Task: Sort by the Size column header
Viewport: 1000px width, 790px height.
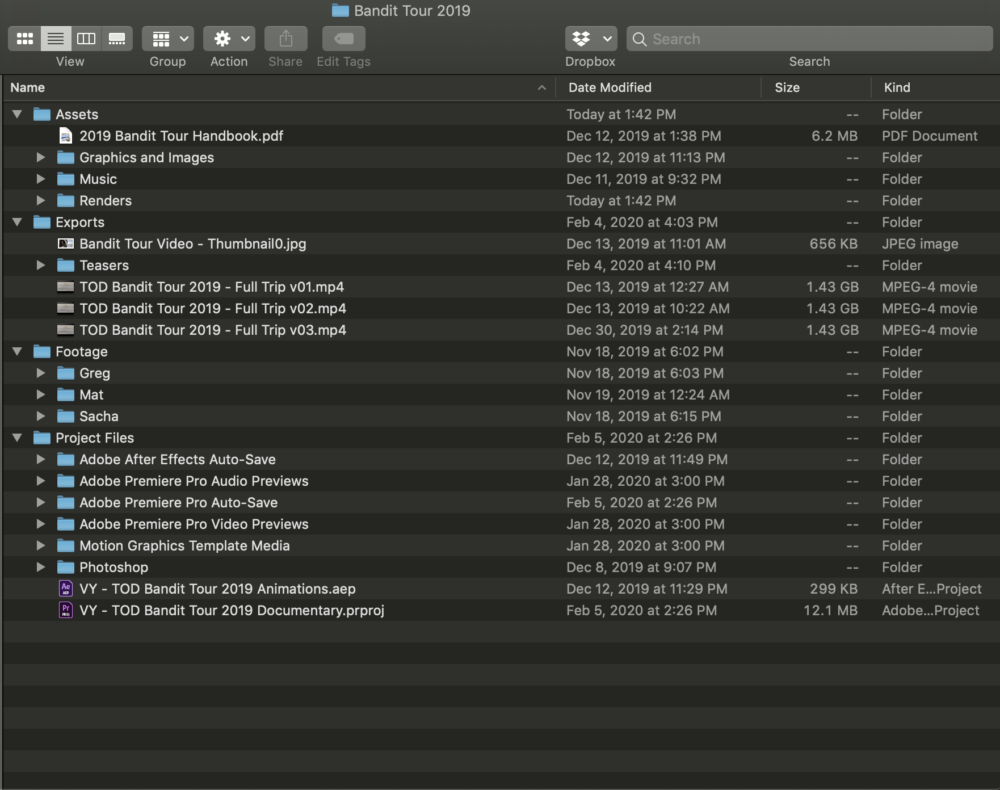Action: pyautogui.click(x=816, y=87)
